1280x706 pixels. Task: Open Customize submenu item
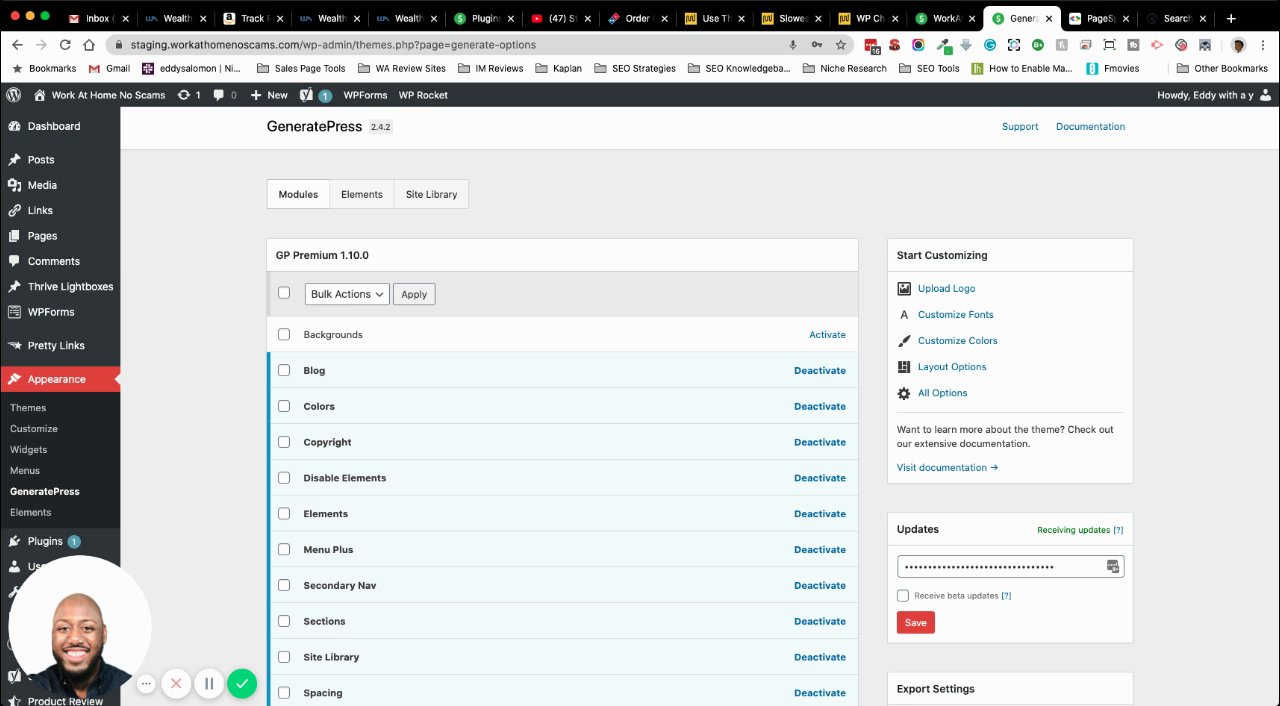click(x=34, y=429)
